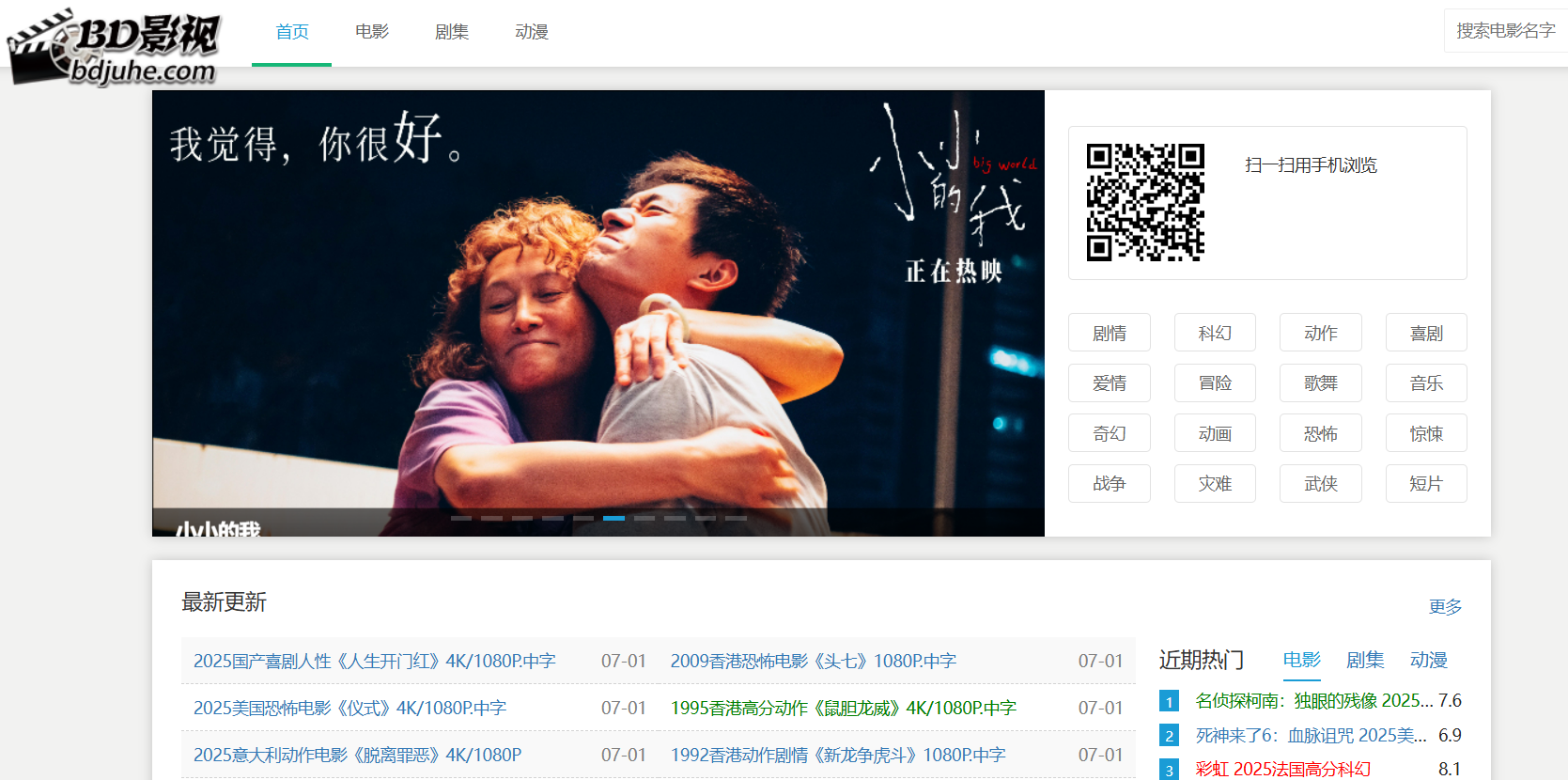This screenshot has width=1568, height=780.
Task: Browse the 战争 genre
Action: [x=1110, y=483]
